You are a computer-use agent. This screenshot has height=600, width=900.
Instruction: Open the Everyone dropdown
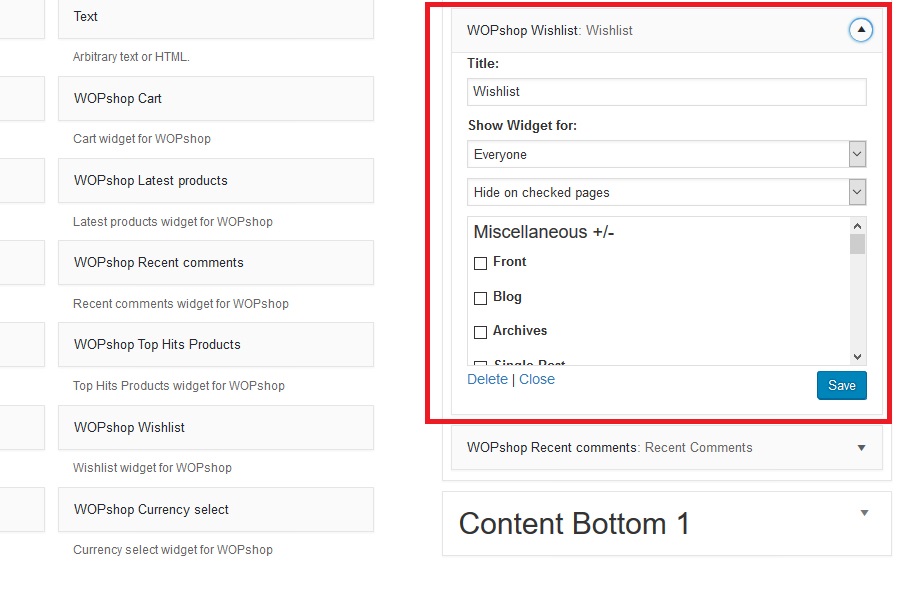pos(666,155)
